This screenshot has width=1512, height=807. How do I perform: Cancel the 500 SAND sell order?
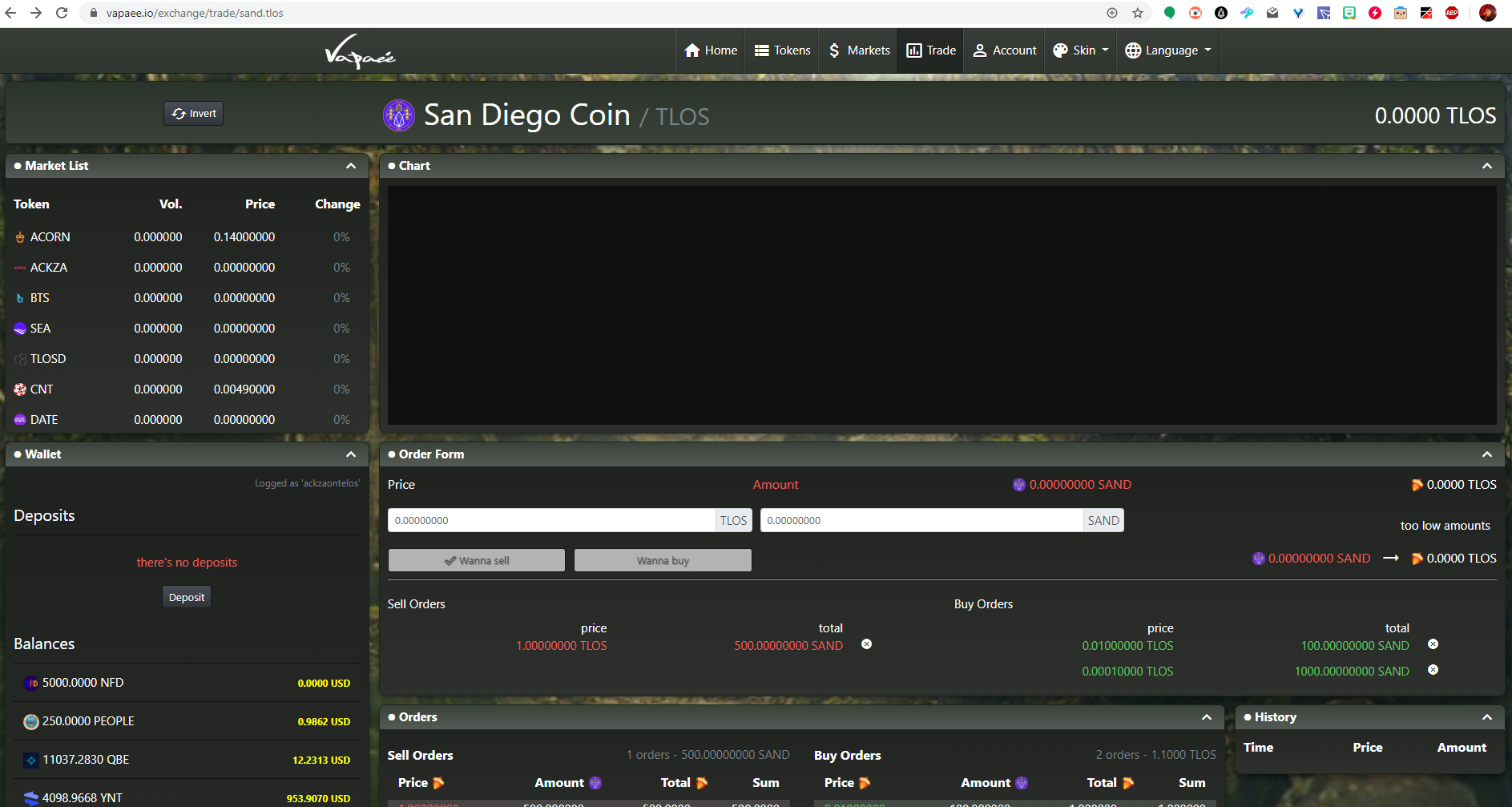(x=866, y=644)
